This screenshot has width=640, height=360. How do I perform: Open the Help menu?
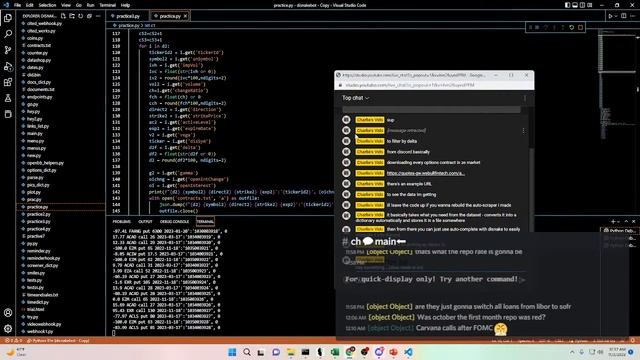125,5
